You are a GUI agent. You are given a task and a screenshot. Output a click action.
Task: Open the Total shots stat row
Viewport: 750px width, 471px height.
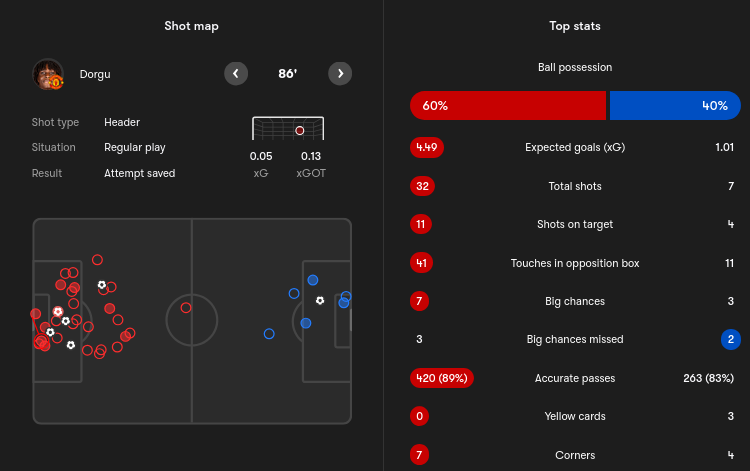[575, 186]
